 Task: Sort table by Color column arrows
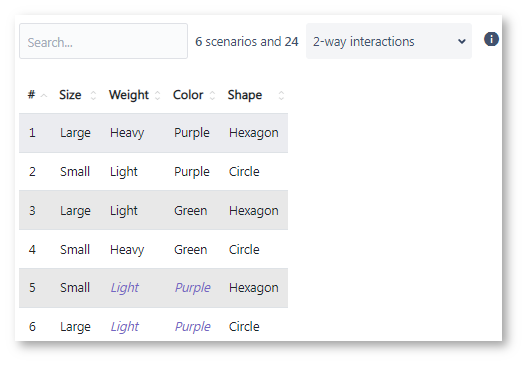(x=212, y=95)
